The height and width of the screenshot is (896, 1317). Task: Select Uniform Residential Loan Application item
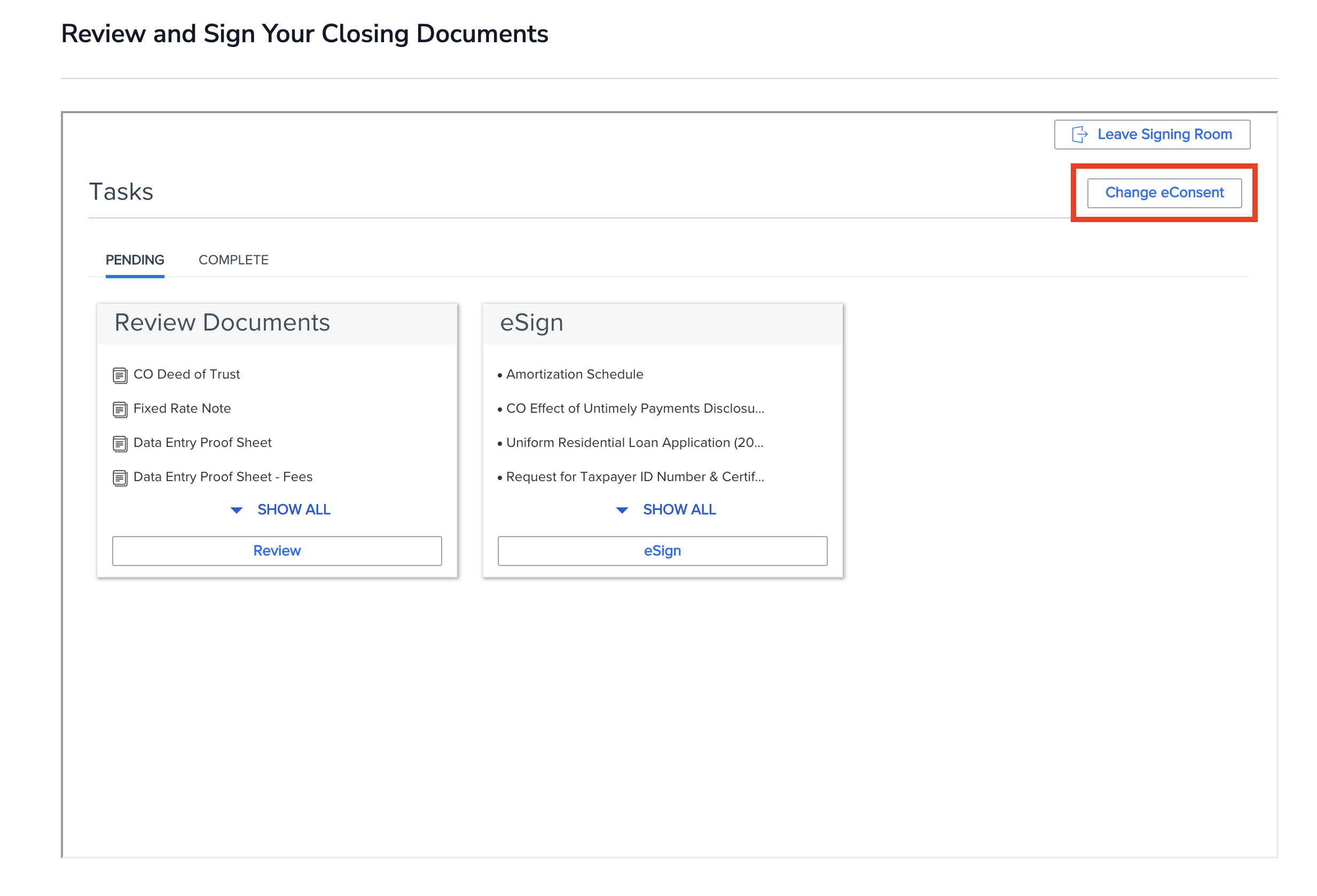point(634,442)
